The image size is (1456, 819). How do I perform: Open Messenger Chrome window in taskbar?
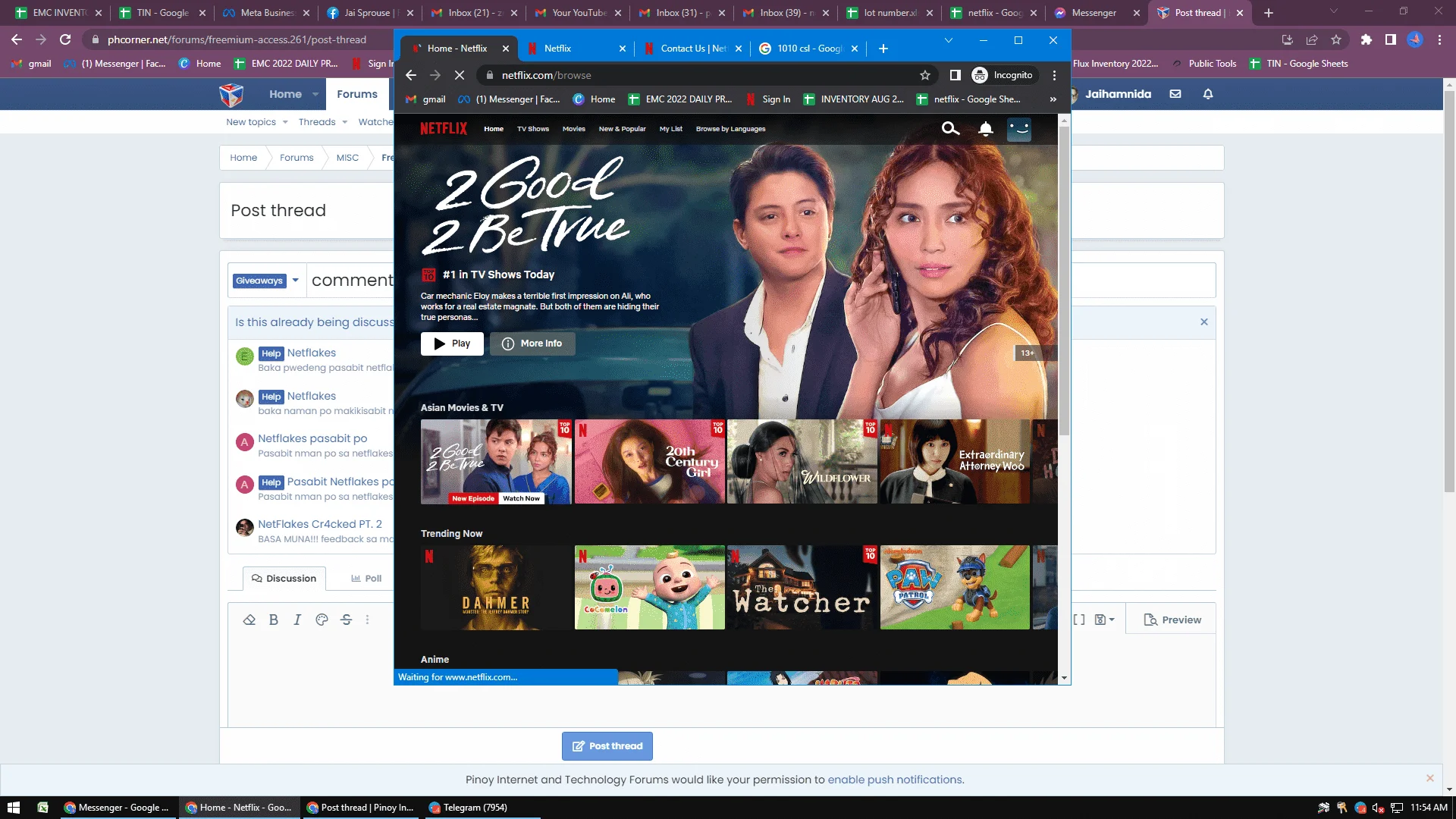(x=117, y=808)
